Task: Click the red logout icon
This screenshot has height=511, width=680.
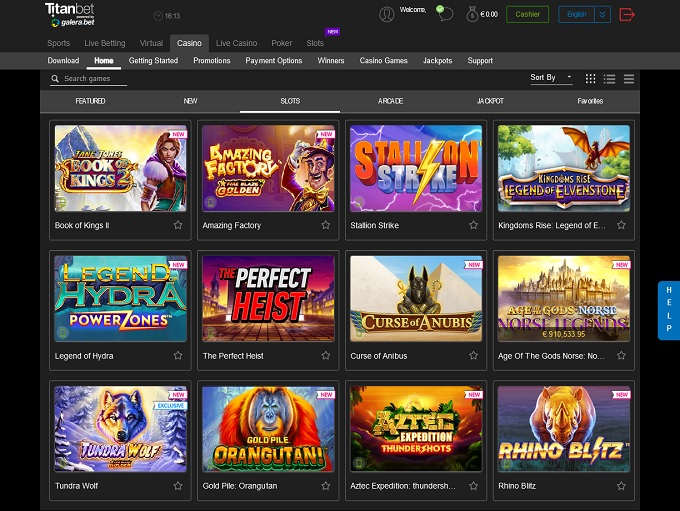Action: coord(627,14)
